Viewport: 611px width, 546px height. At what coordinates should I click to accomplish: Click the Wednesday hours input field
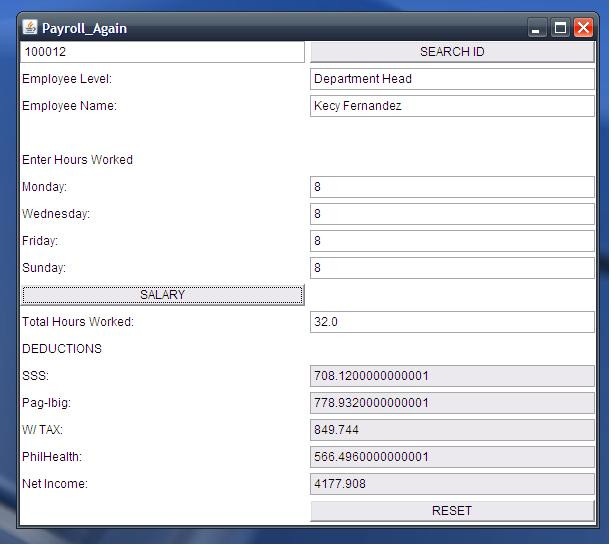coord(452,214)
